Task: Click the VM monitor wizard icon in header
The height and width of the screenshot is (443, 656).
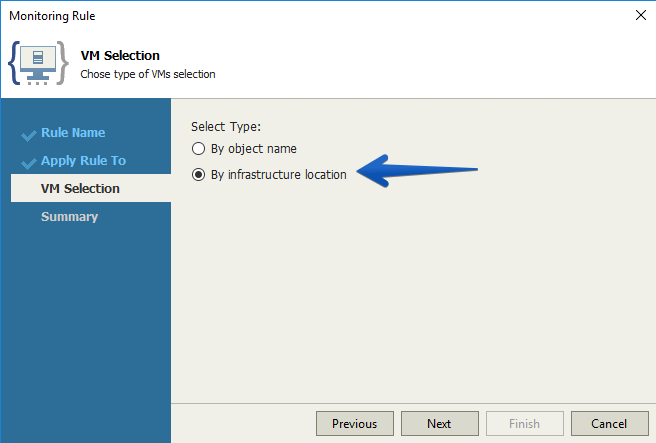Action: tap(38, 63)
